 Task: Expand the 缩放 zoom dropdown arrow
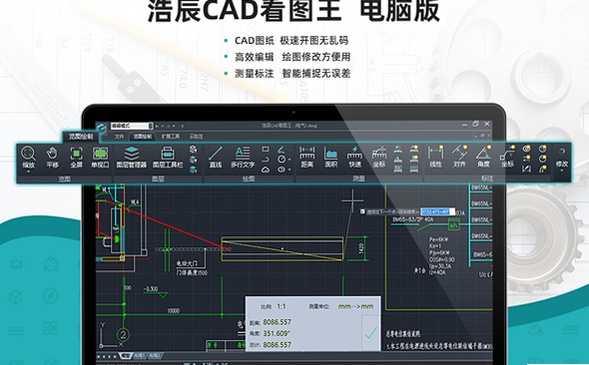point(28,172)
